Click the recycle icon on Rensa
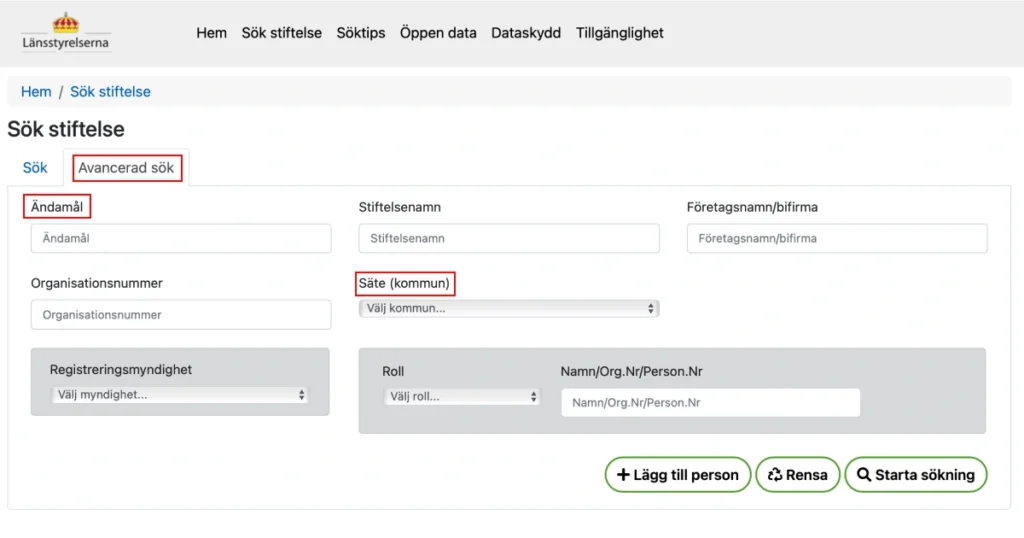The image size is (1024, 538). pyautogui.click(x=774, y=475)
